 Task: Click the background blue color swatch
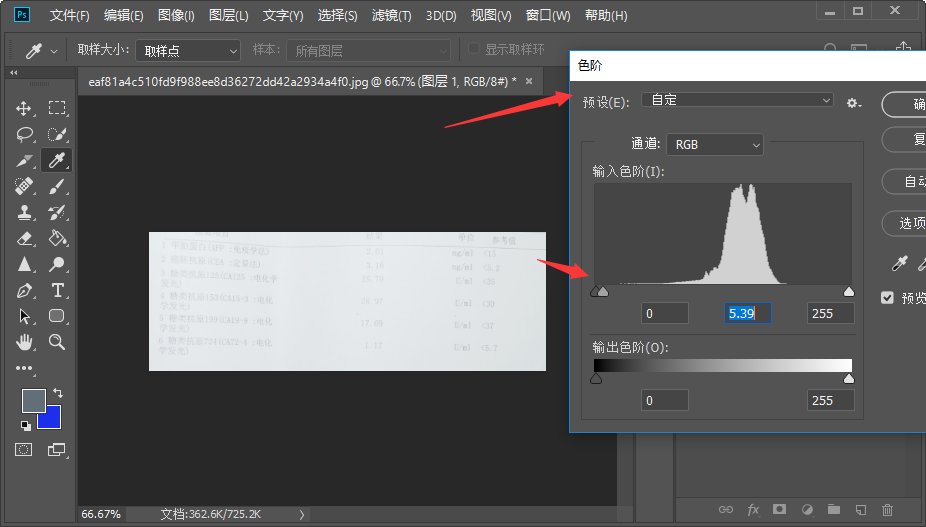[x=52, y=420]
